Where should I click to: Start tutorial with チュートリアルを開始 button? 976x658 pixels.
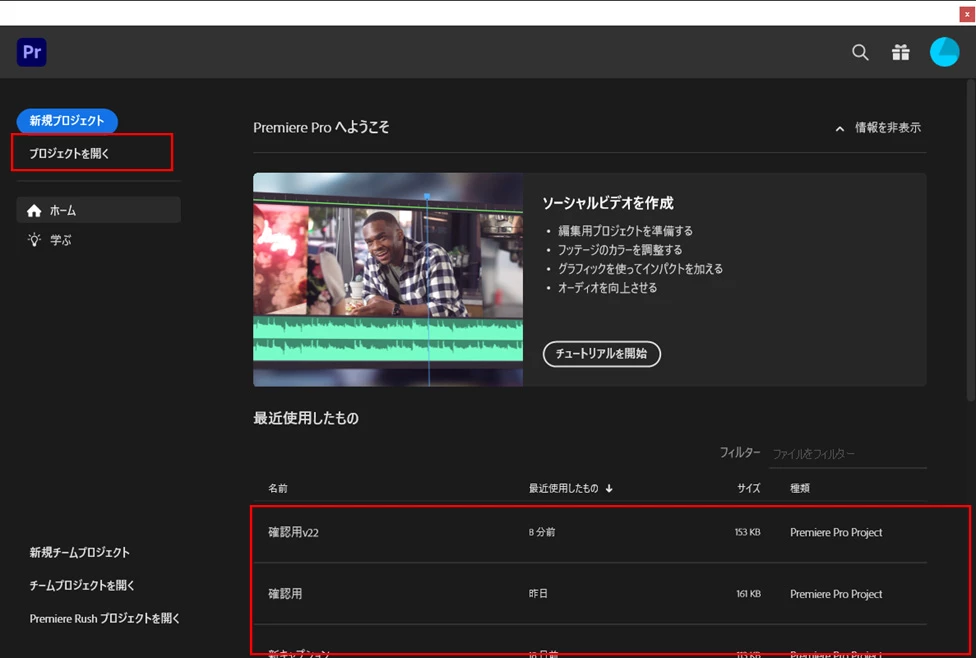click(x=601, y=354)
